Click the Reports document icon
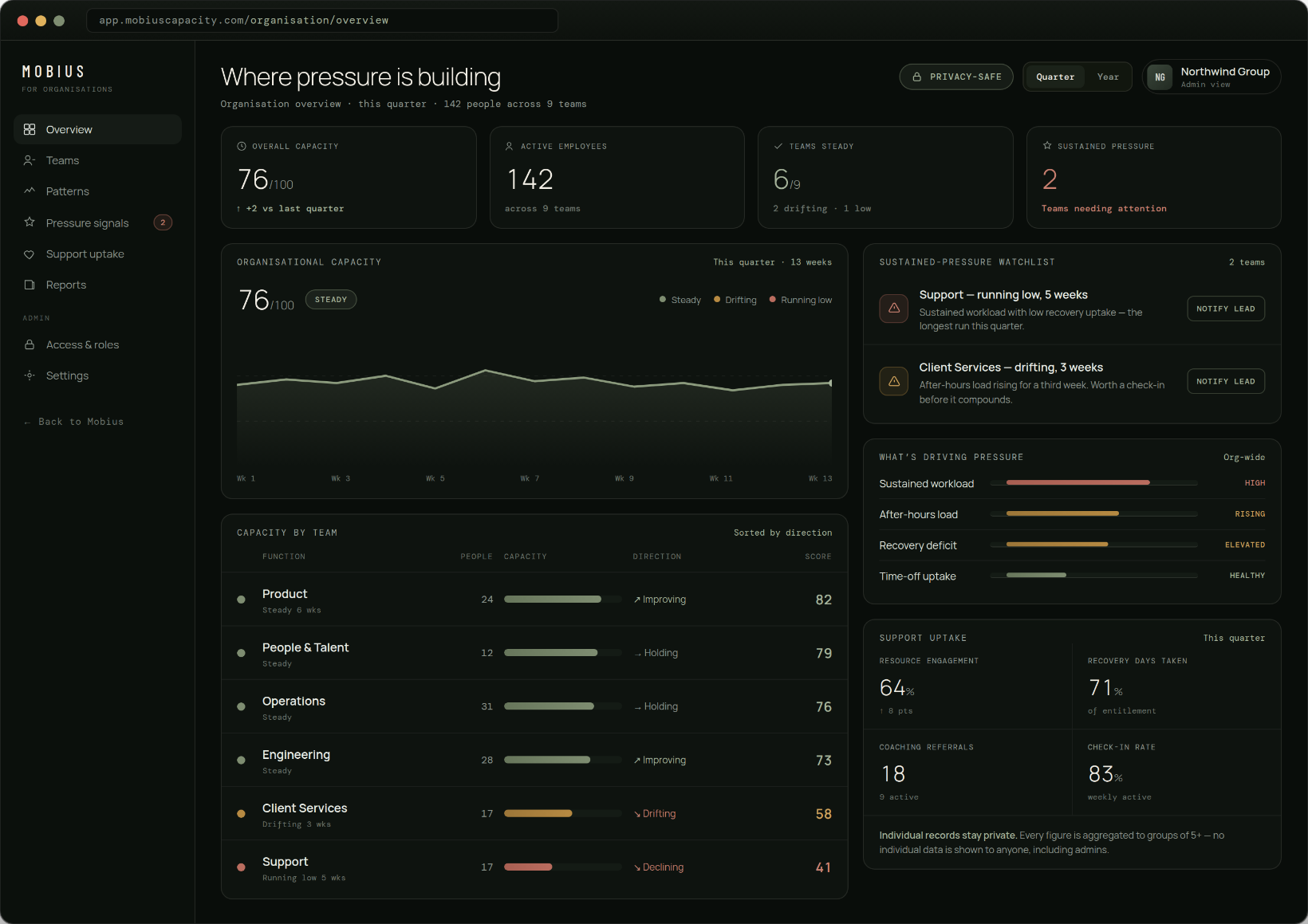This screenshot has width=1308, height=924. [30, 285]
